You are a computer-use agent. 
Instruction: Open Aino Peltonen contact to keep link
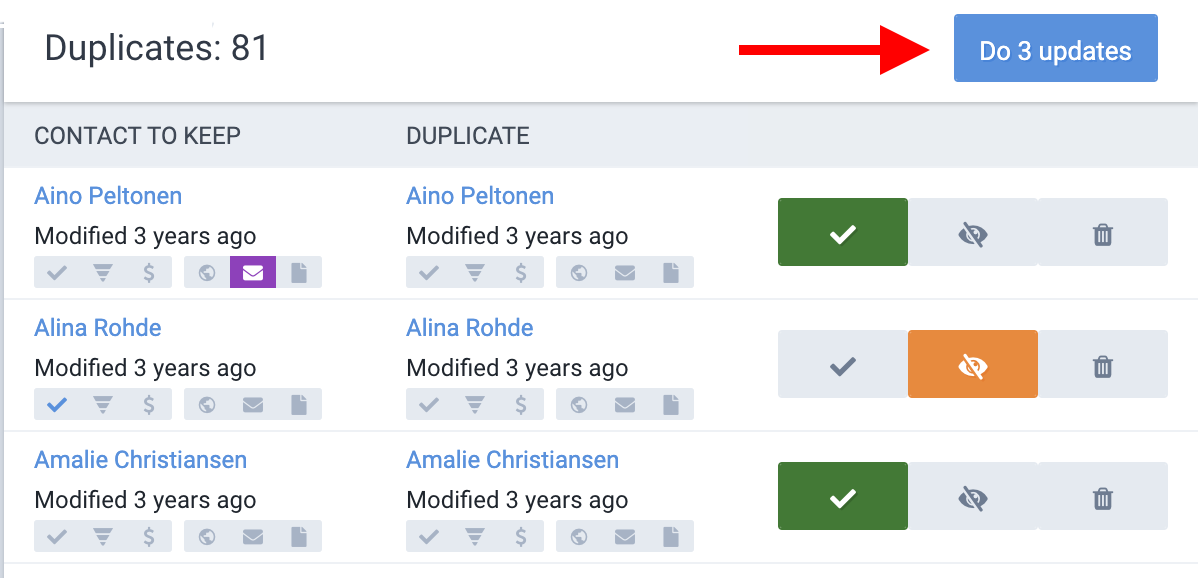pos(108,196)
